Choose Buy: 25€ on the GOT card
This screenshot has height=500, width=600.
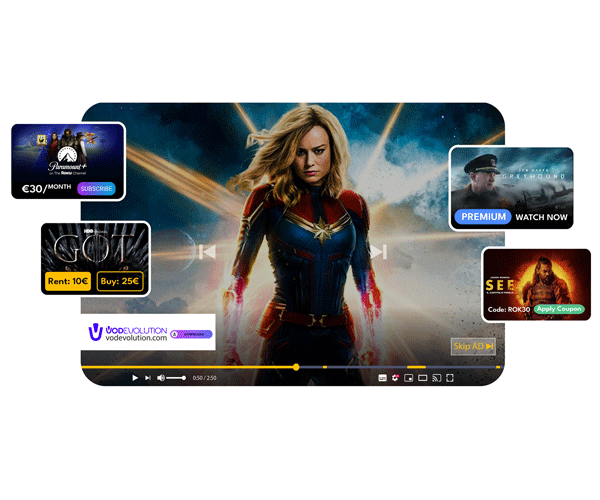(119, 281)
